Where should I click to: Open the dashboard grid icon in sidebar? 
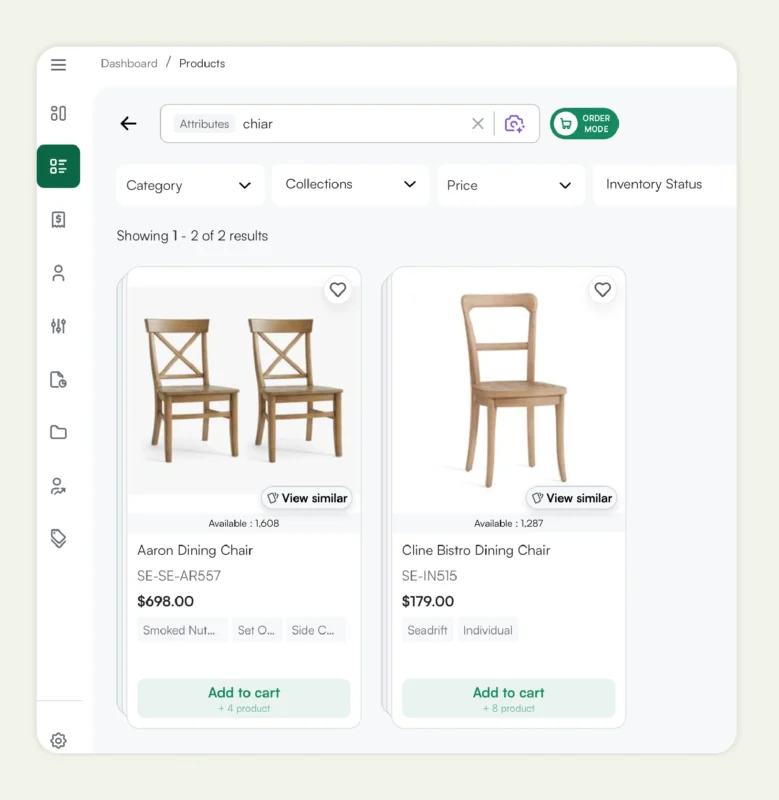tap(58, 113)
